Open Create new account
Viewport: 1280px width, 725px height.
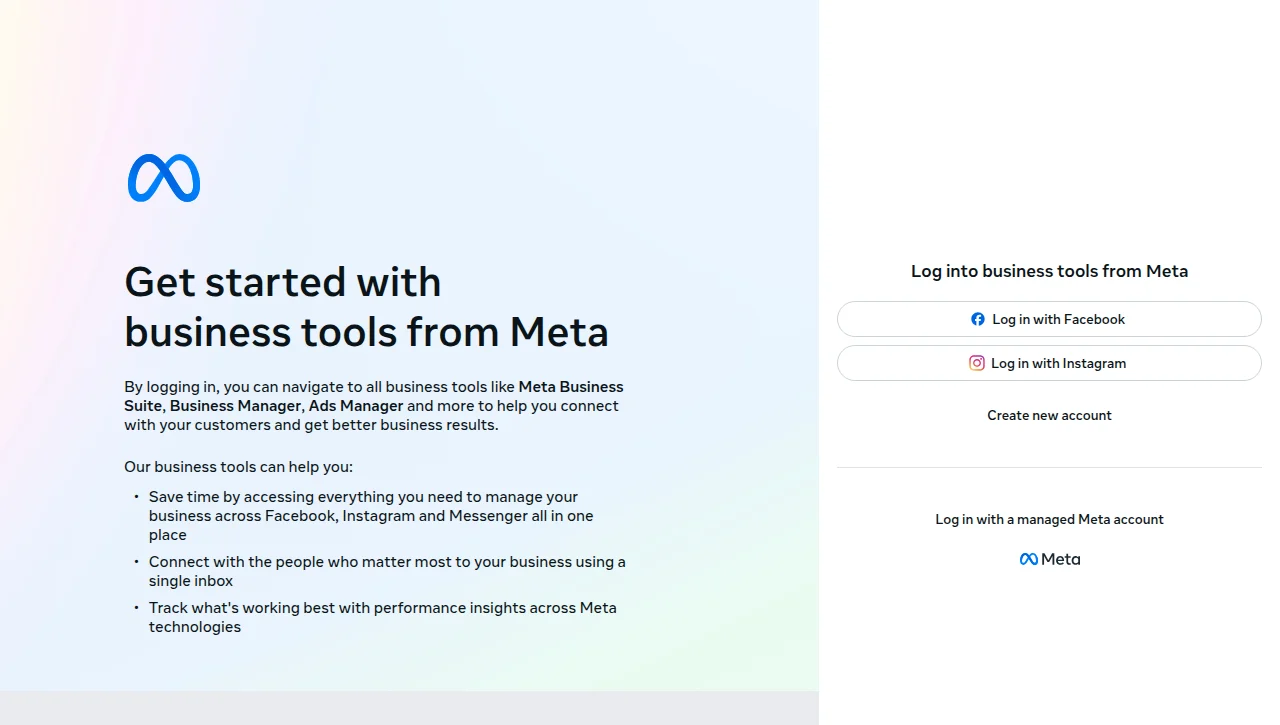[x=1049, y=415]
